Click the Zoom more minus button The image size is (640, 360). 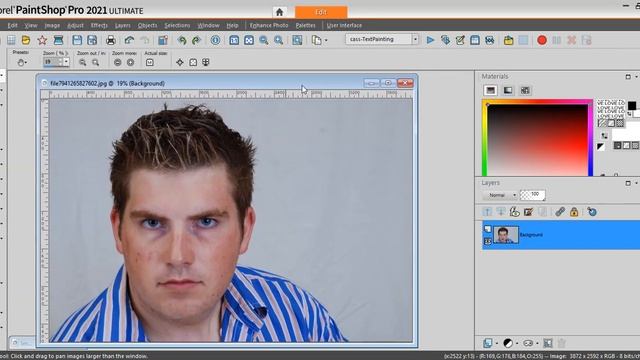pos(118,62)
